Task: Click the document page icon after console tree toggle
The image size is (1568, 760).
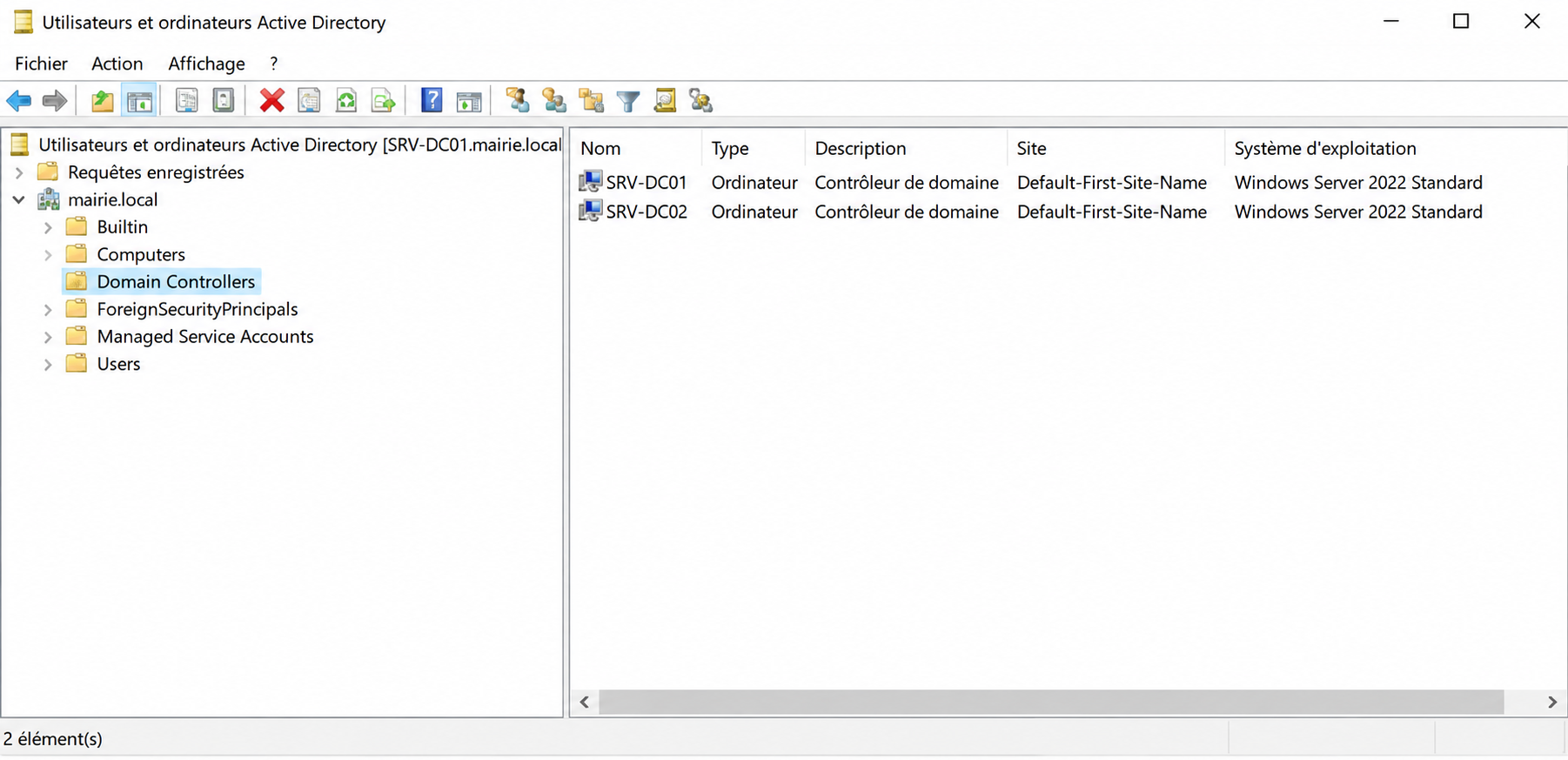Action: coord(186,101)
